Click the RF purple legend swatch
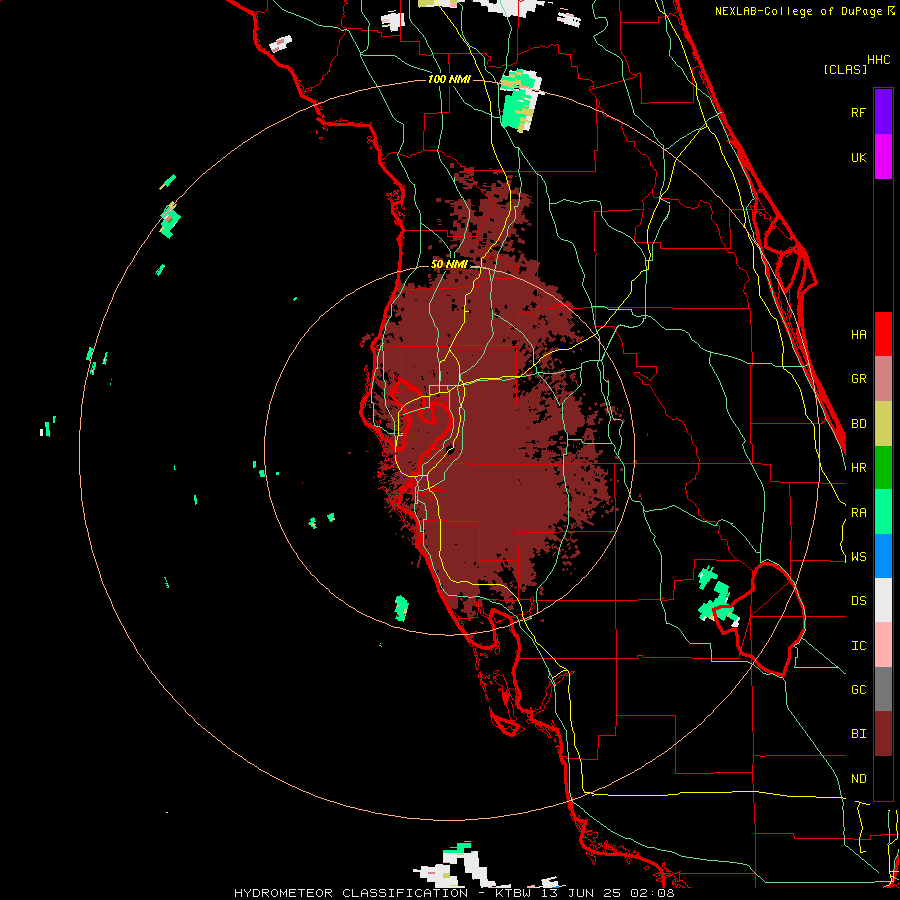Screen dimensions: 900x900 coord(883,112)
